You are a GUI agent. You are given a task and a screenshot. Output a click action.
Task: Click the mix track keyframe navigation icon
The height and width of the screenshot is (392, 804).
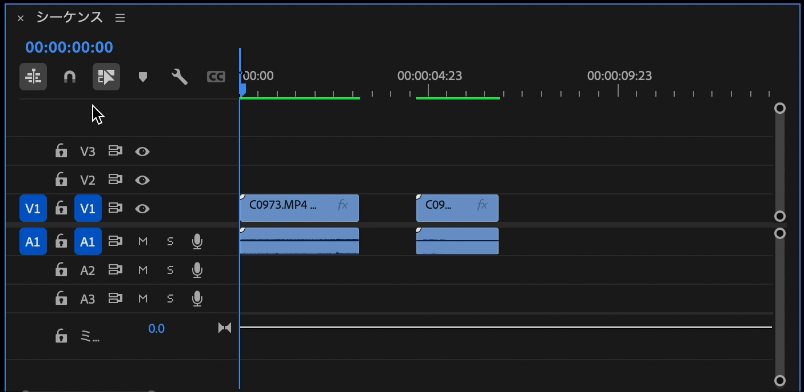point(225,327)
